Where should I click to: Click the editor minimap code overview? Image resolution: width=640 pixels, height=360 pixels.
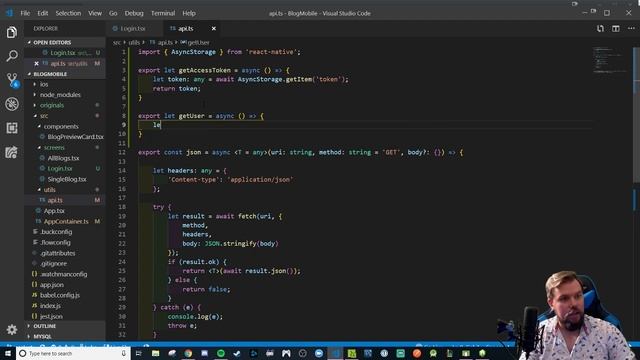point(610,60)
